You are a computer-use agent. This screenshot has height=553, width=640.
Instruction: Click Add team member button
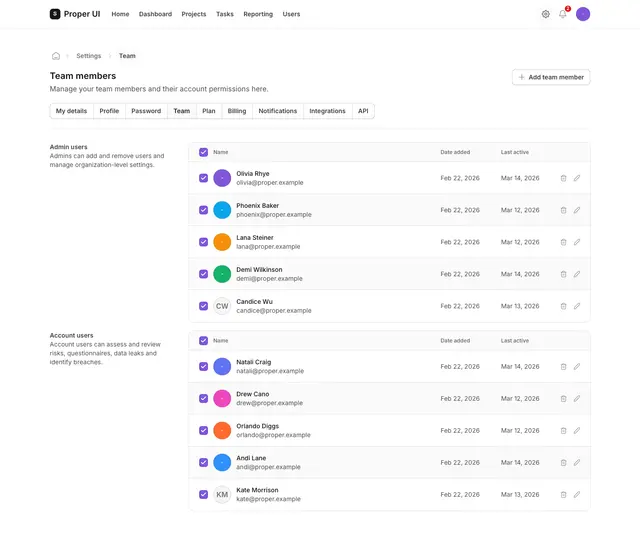[x=551, y=77]
